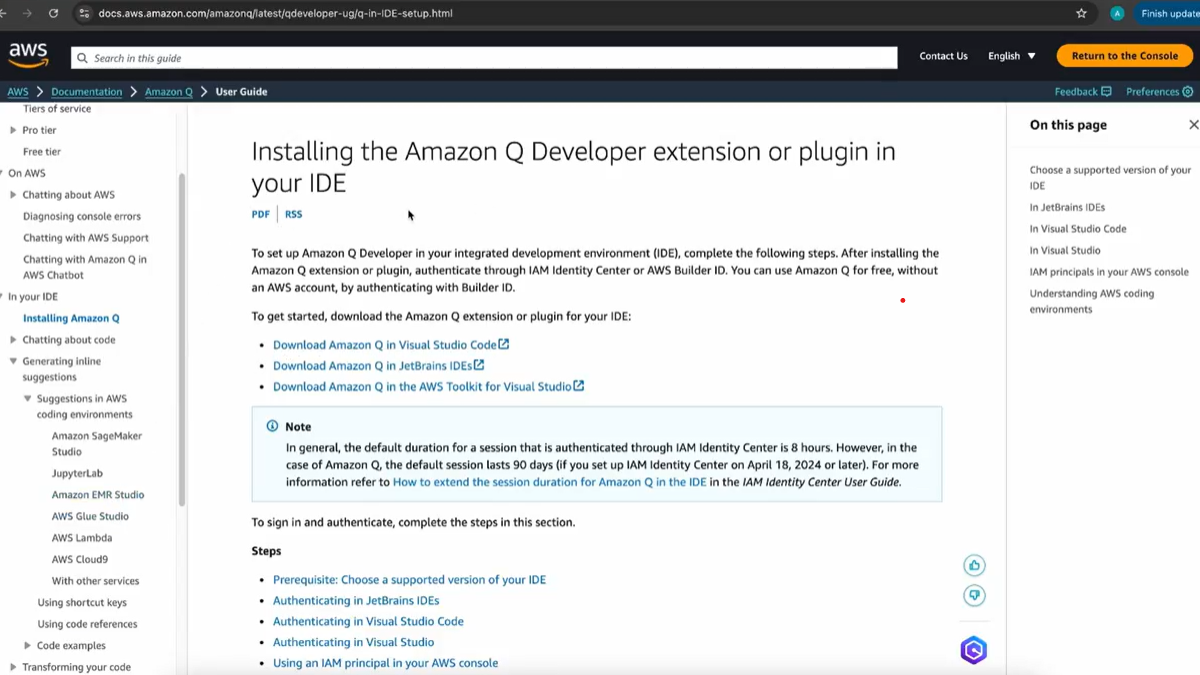Screen dimensions: 1200x675
Task: Close the On this page panel
Action: [1193, 125]
